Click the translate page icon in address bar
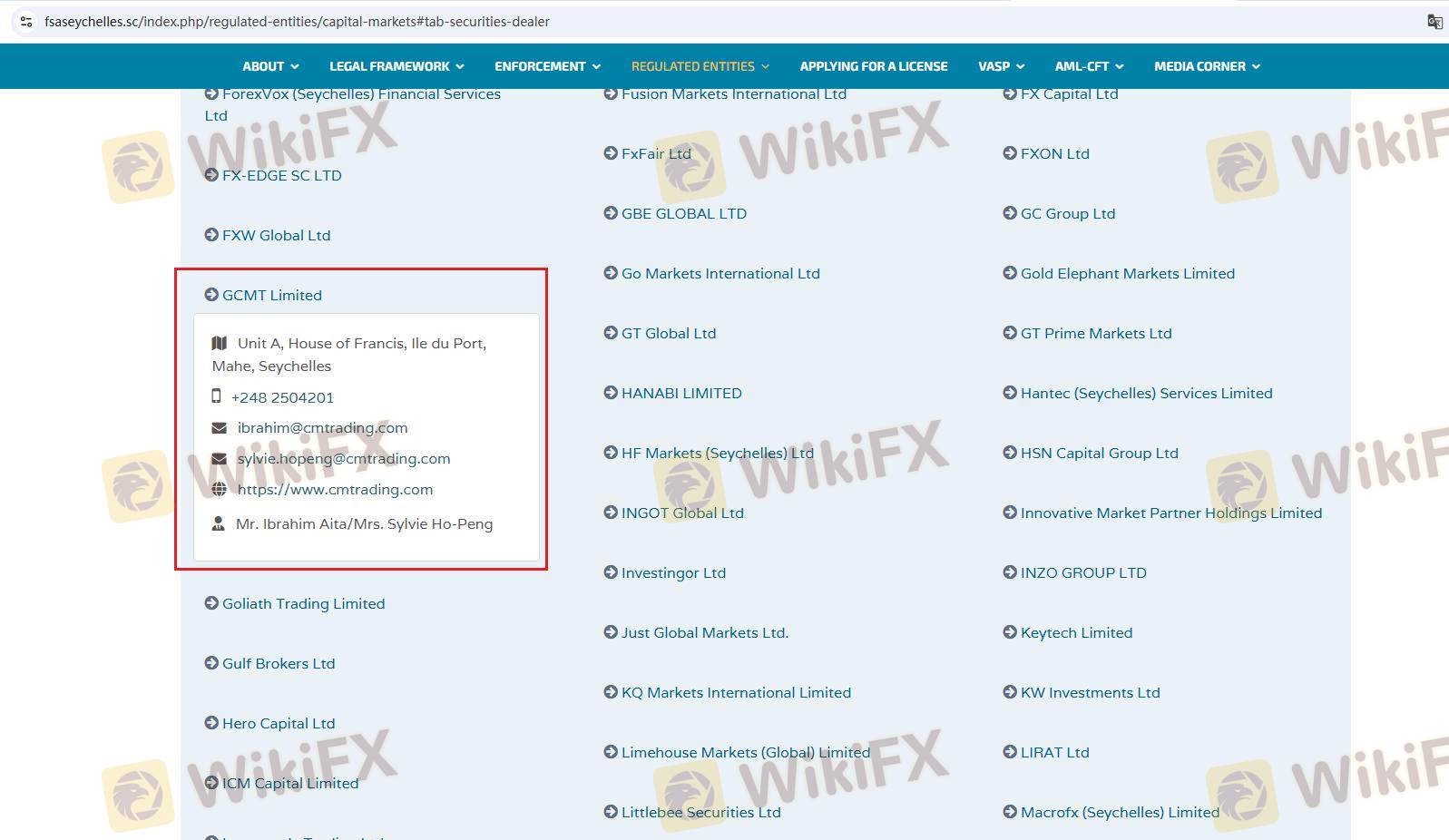Viewport: 1449px width, 840px height. click(1434, 22)
